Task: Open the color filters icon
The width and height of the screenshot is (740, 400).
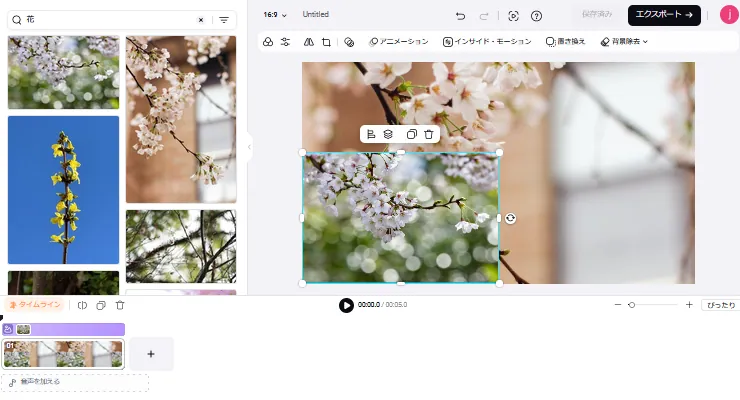Action: [x=267, y=42]
